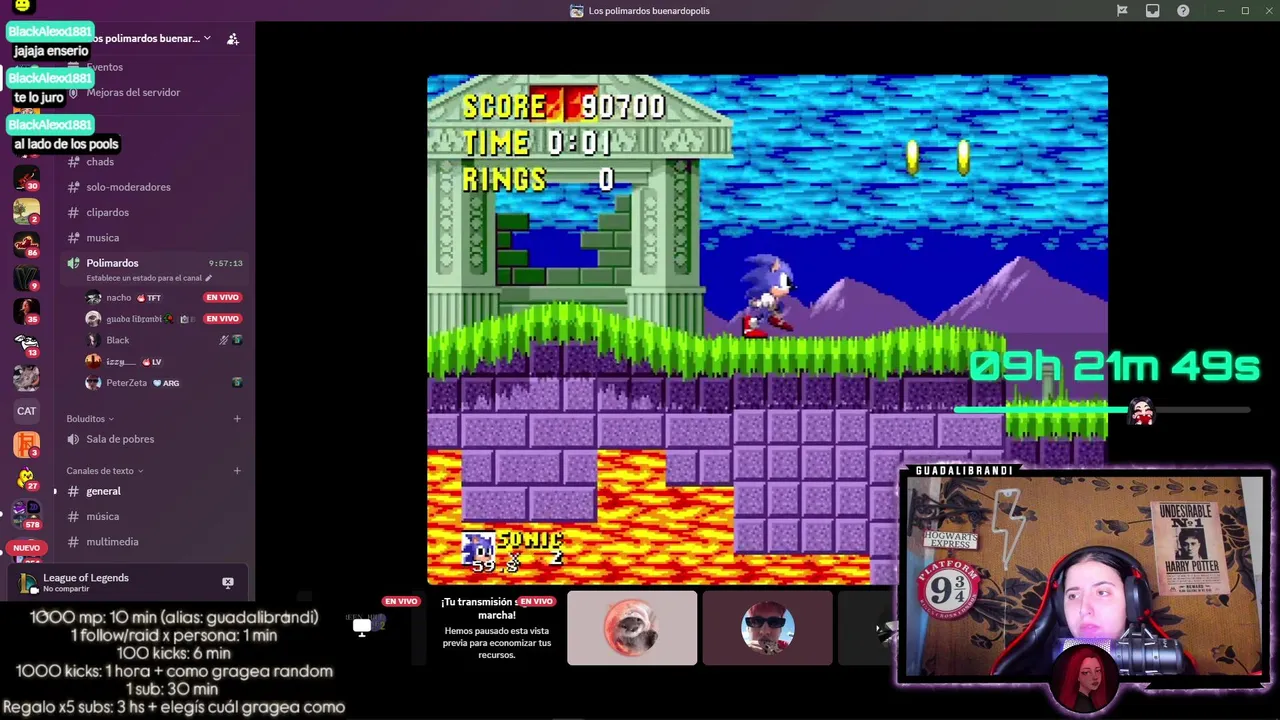Image resolution: width=1280 pixels, height=720 pixels.
Task: Stop sharing League of Legends stream icon
Action: [228, 582]
